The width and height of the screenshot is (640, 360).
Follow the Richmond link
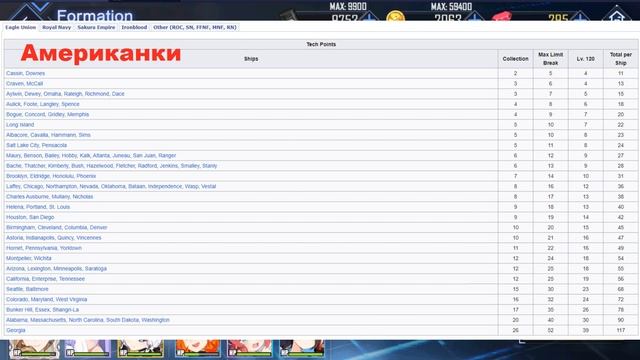click(97, 94)
